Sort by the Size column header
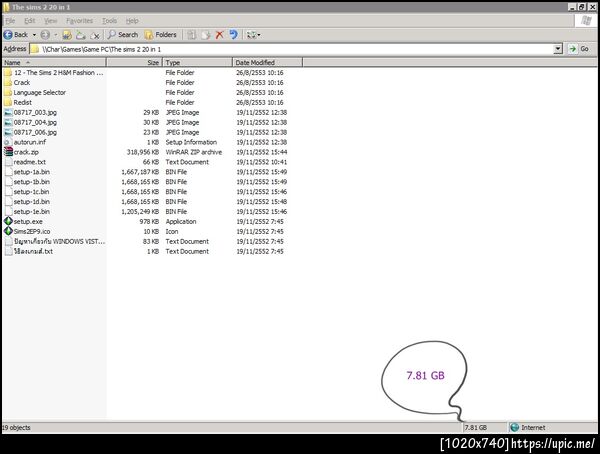600x454 pixels. click(134, 62)
